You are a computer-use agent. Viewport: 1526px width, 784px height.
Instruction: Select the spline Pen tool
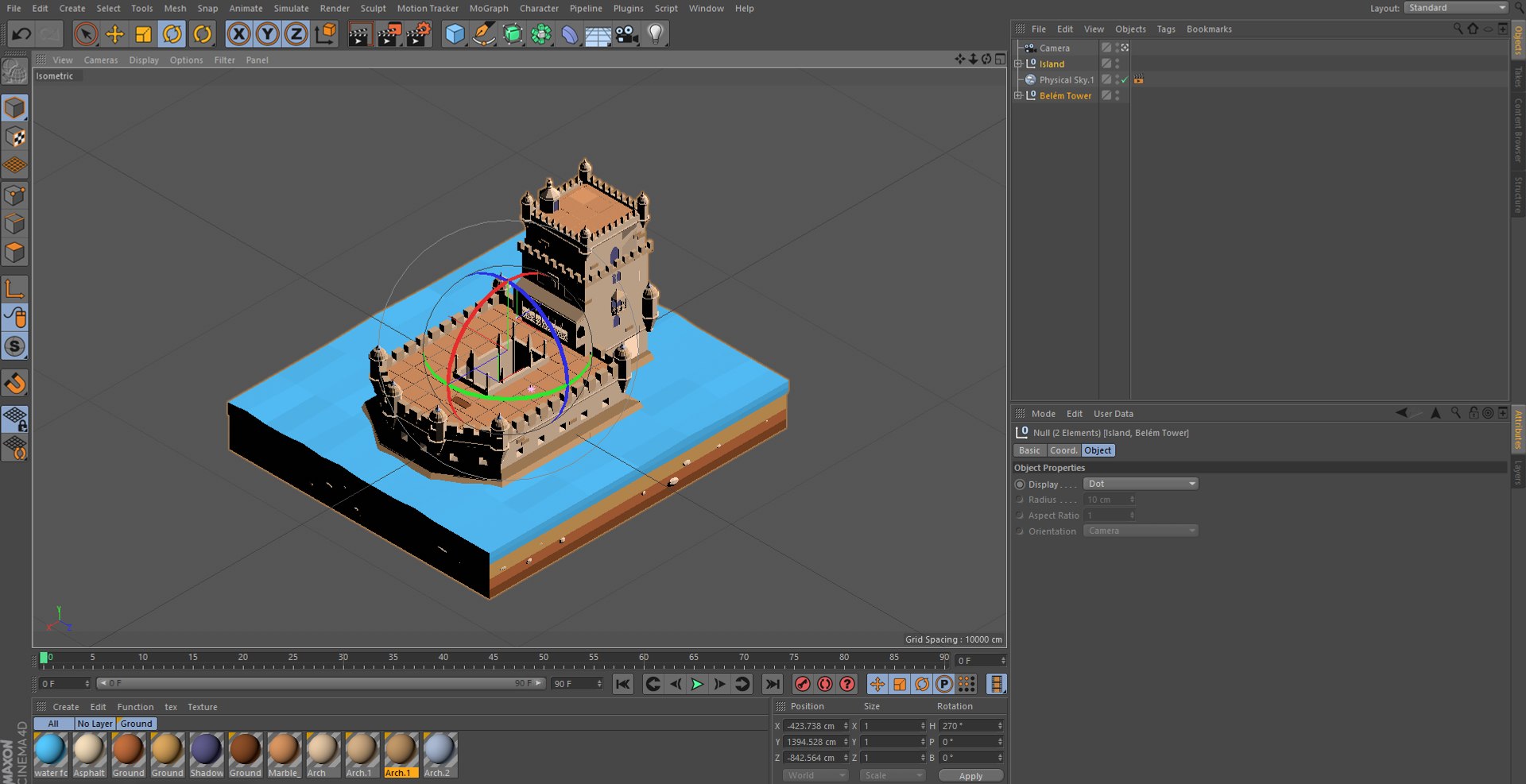click(483, 34)
